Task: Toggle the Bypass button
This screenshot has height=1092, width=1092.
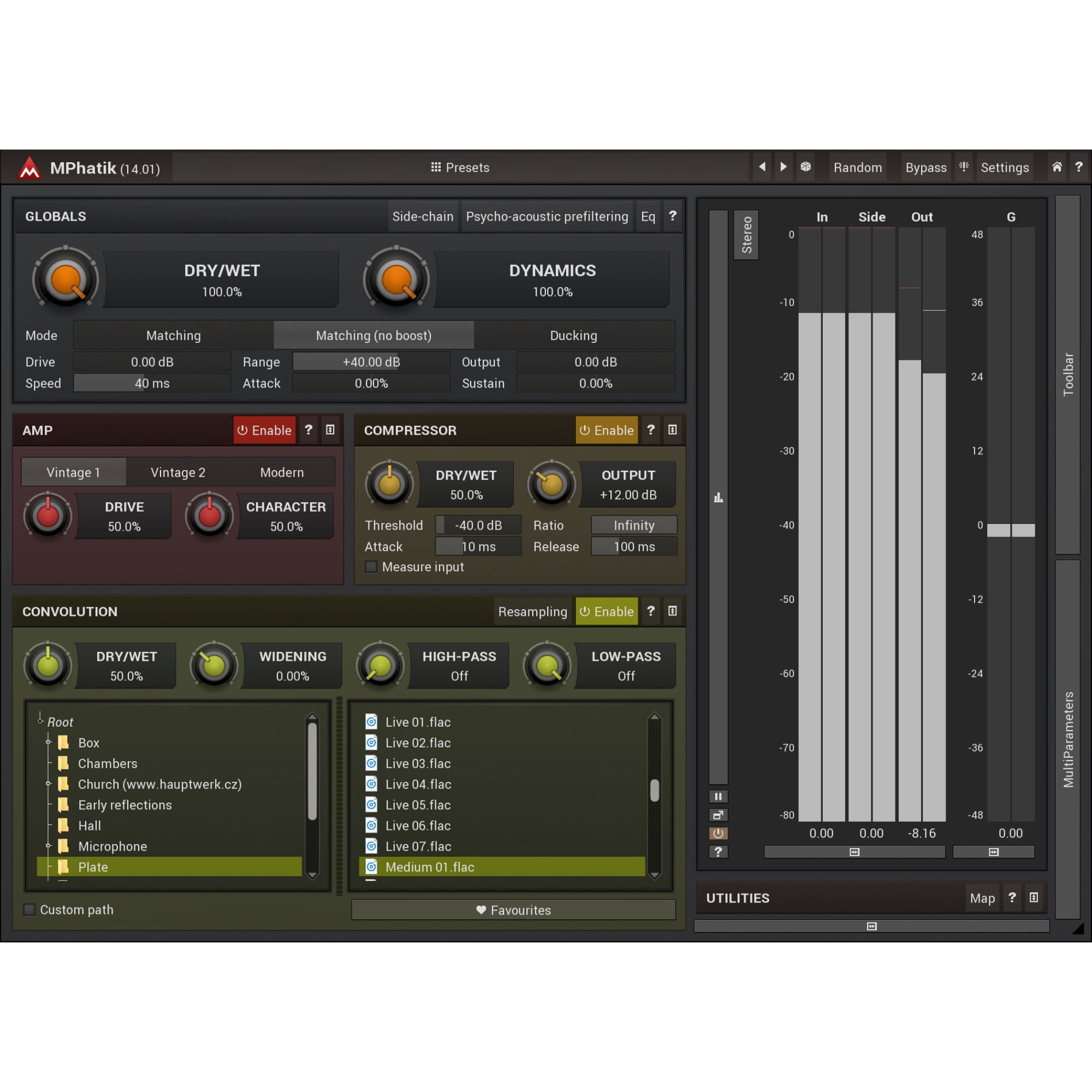Action: click(926, 167)
